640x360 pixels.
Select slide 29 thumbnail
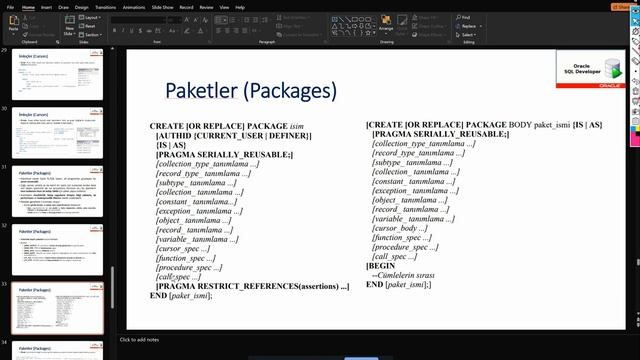(58, 74)
